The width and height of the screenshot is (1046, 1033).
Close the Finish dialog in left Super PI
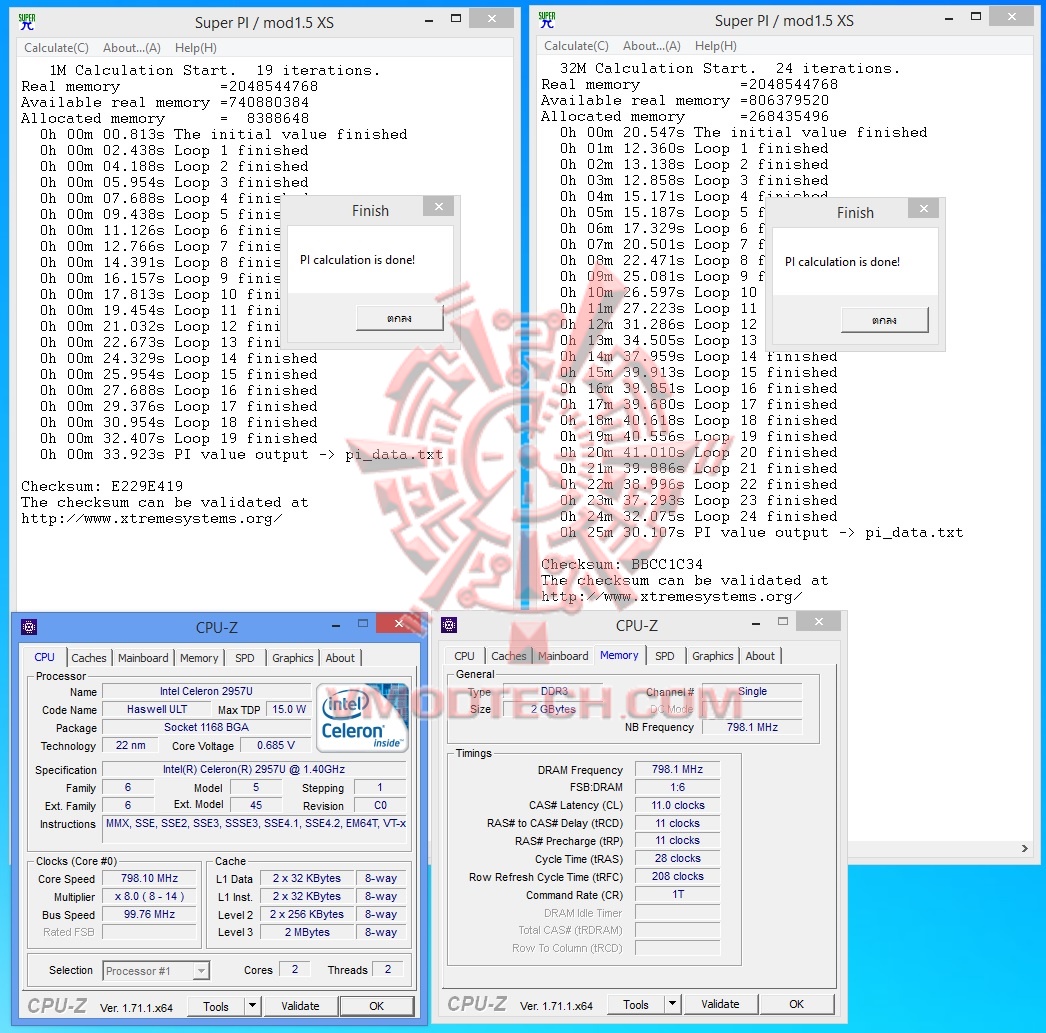pyautogui.click(x=438, y=207)
